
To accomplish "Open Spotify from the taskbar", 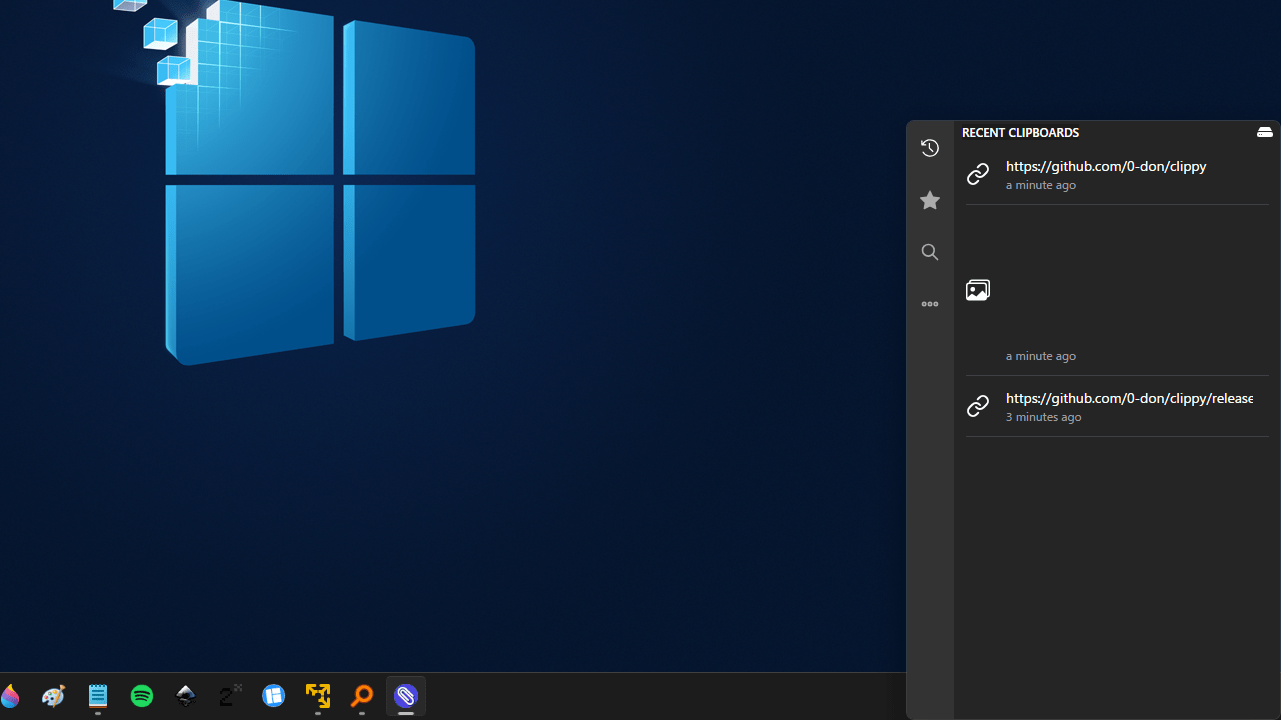I will pyautogui.click(x=142, y=696).
